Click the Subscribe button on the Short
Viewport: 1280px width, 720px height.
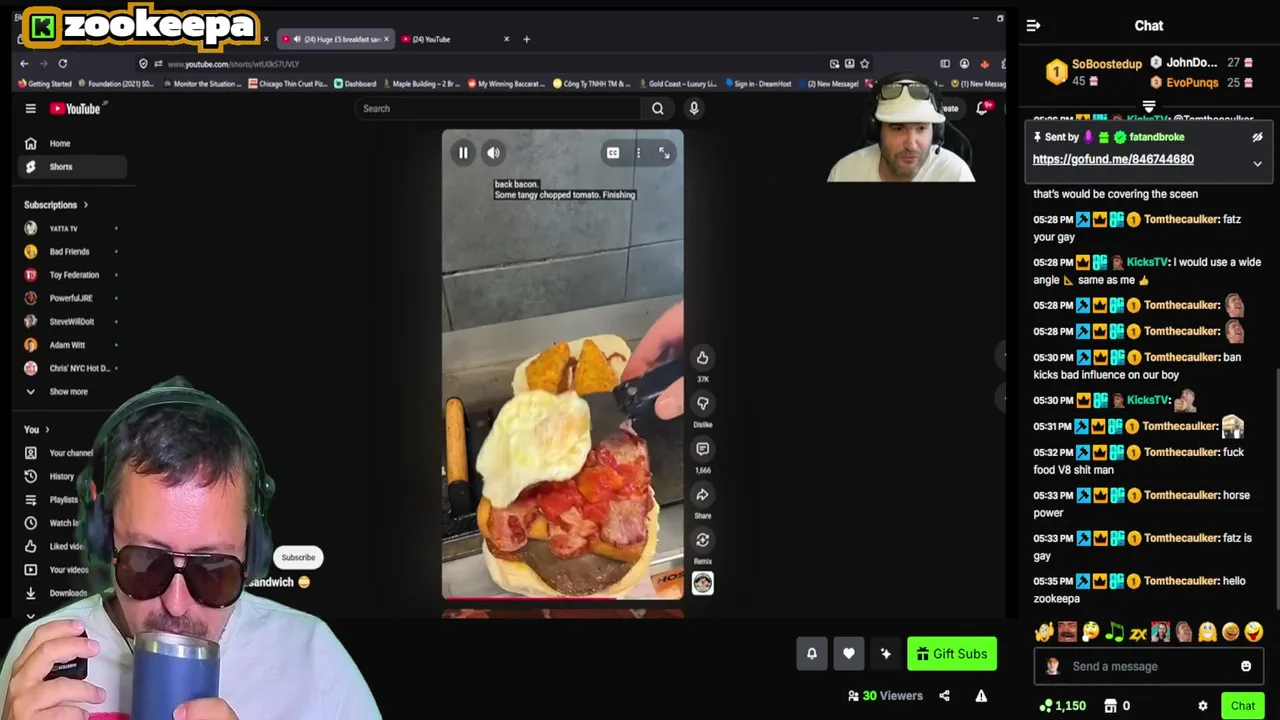pyautogui.click(x=298, y=558)
